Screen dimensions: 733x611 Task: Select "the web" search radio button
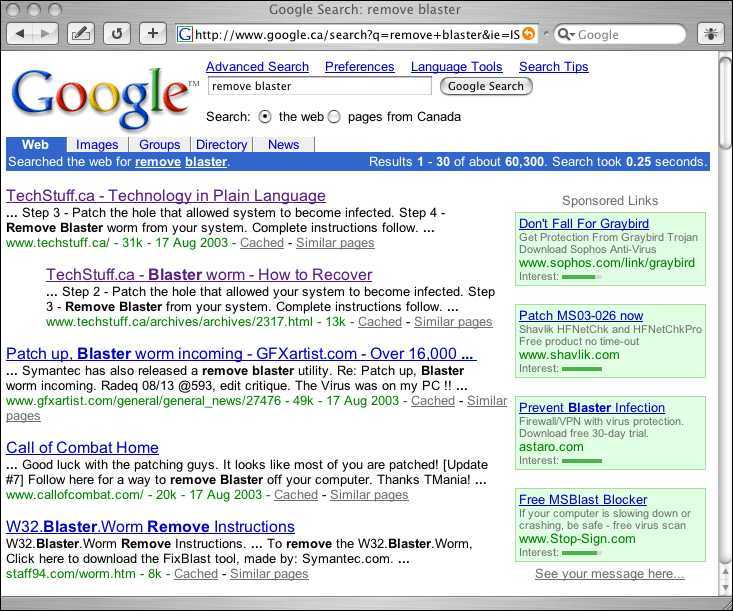[x=265, y=117]
